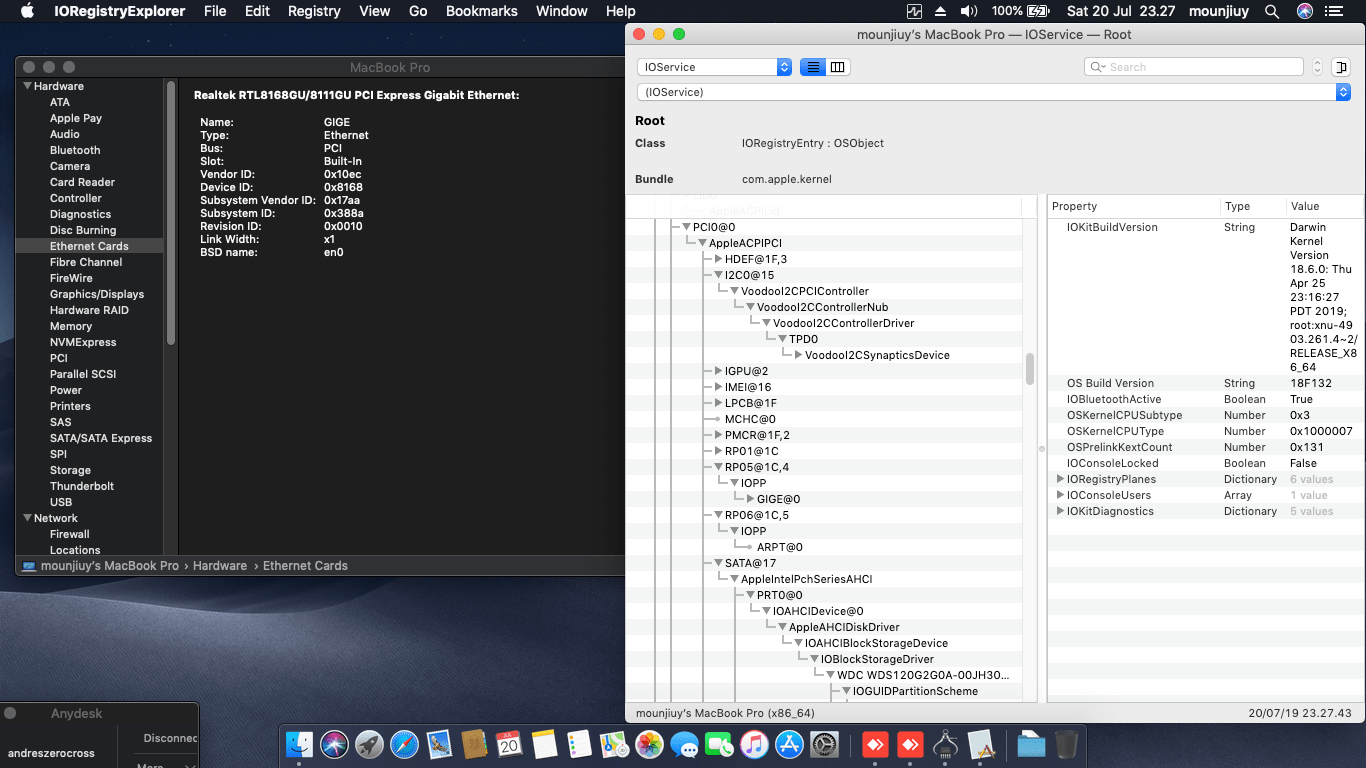Open Photos app in the Dock
This screenshot has width=1366, height=768.
(x=650, y=744)
